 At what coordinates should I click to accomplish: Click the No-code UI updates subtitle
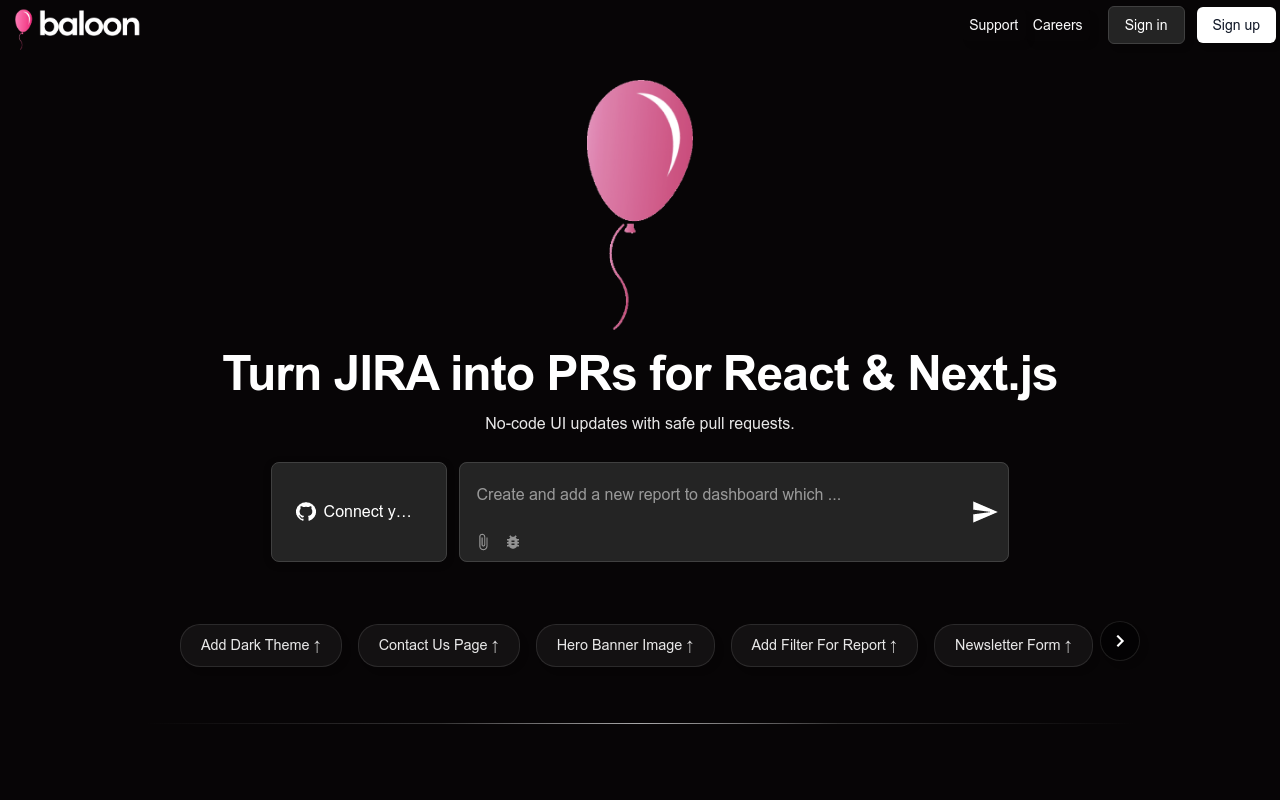(640, 423)
